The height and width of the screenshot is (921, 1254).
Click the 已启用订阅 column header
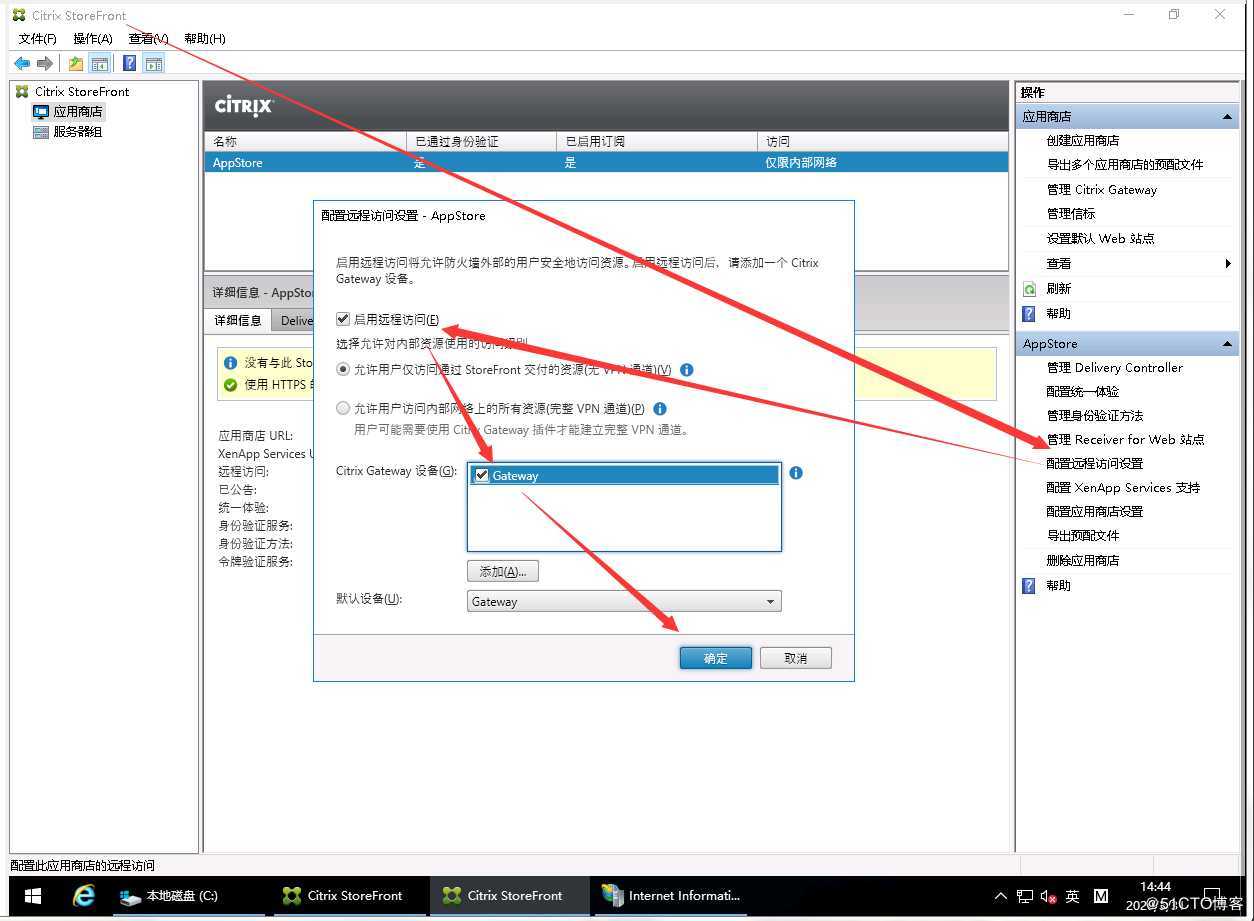tap(656, 142)
